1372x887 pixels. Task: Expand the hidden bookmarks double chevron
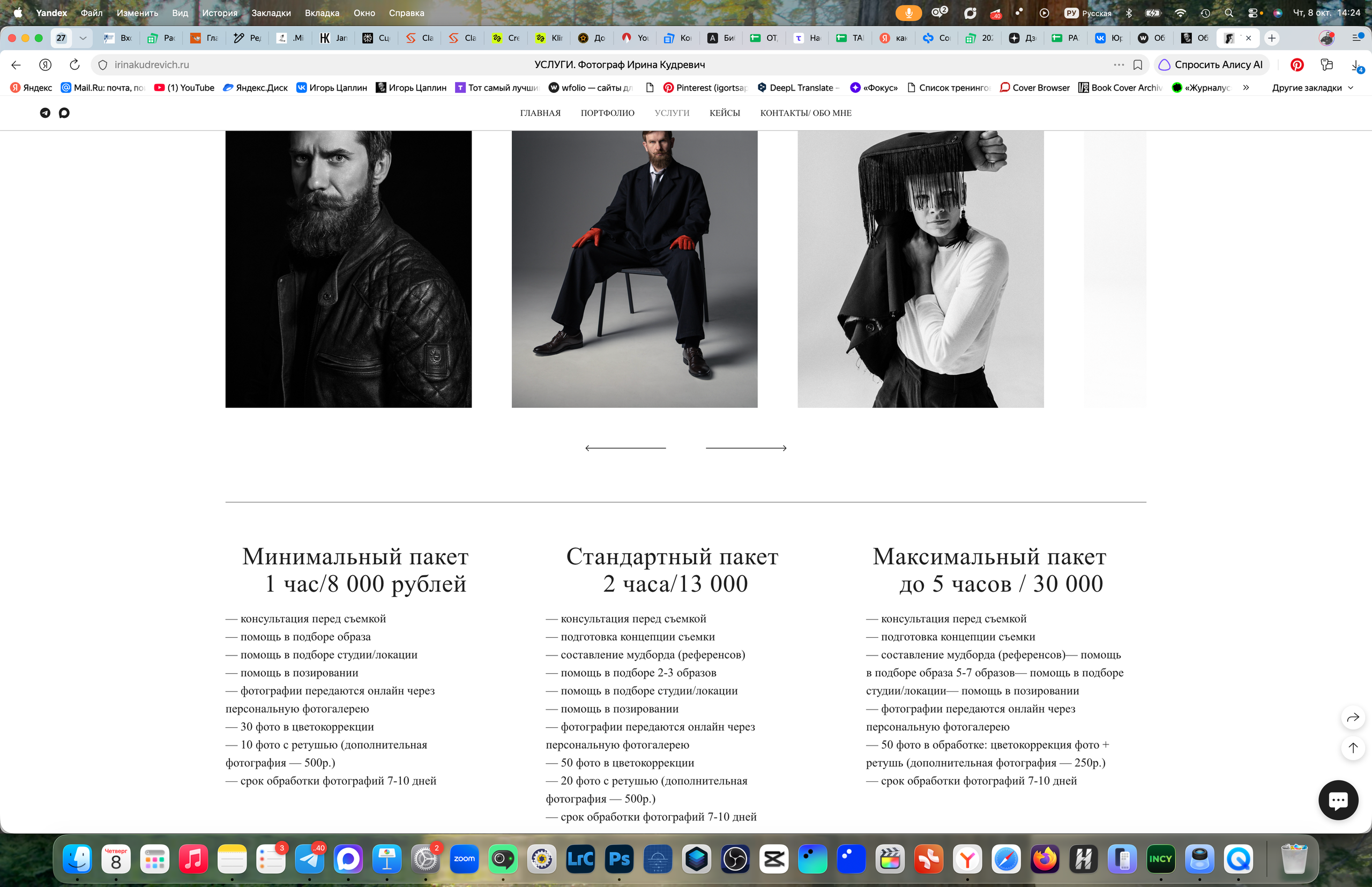[1246, 87]
